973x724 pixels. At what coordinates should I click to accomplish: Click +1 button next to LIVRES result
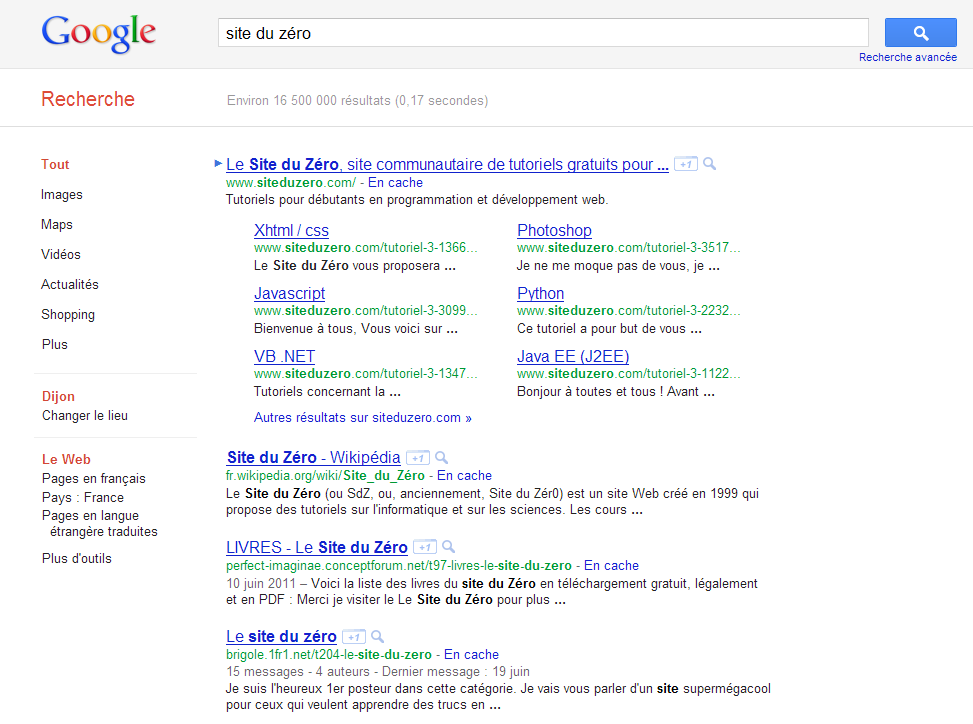click(425, 547)
